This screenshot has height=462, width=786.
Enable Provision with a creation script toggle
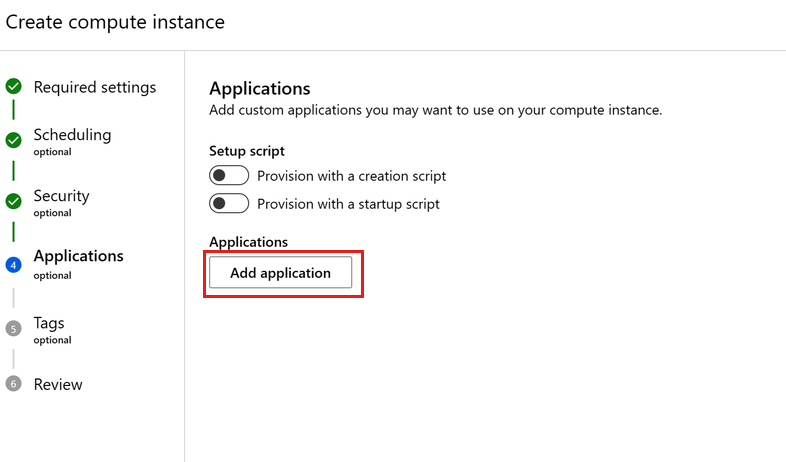pos(228,176)
